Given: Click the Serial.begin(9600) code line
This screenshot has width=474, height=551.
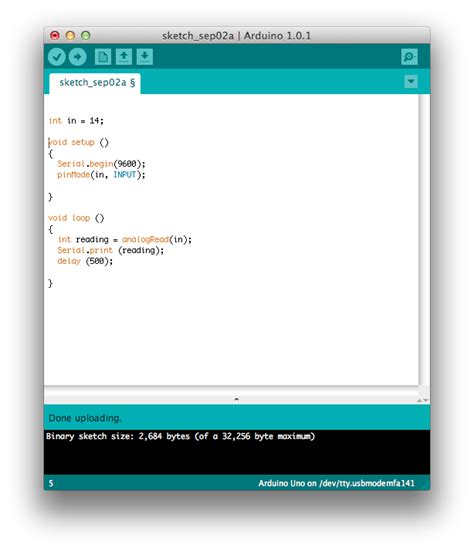Looking at the screenshot, I should [101, 164].
